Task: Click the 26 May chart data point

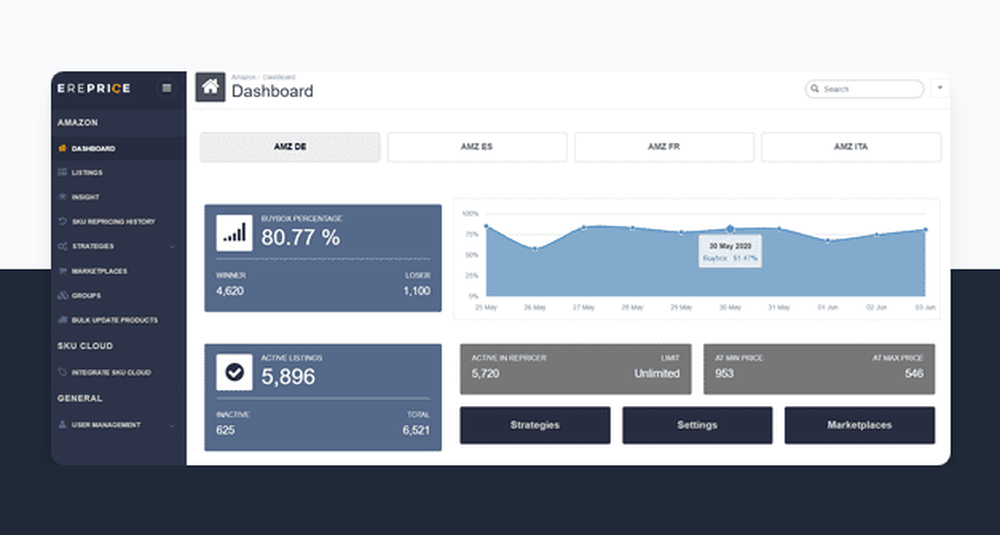Action: click(535, 249)
